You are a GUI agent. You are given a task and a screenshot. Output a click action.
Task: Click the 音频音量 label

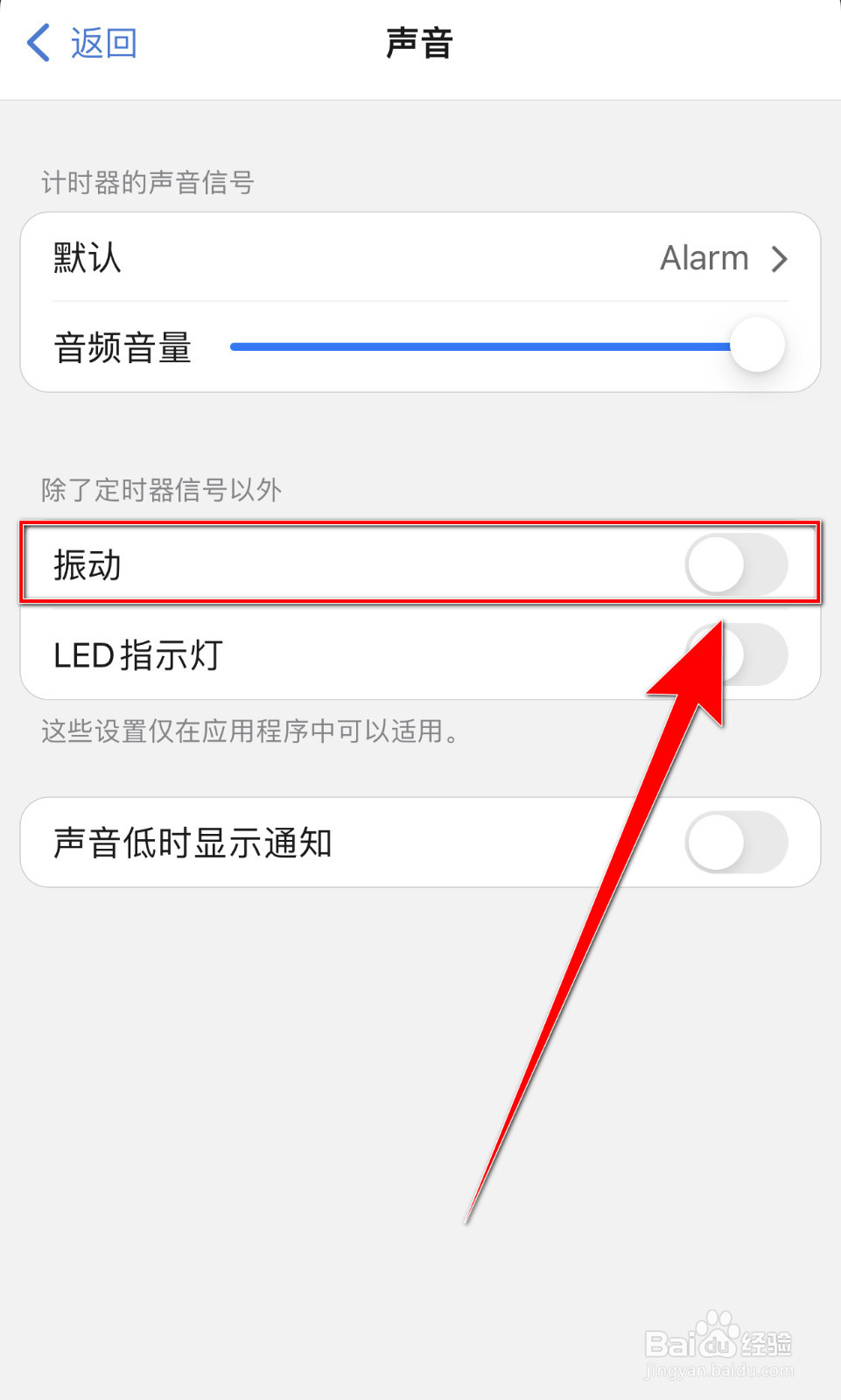pyautogui.click(x=123, y=347)
